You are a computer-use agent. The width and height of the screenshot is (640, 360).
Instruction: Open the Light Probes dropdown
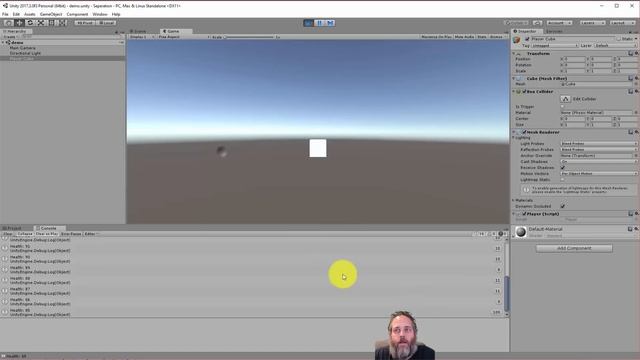(599, 144)
